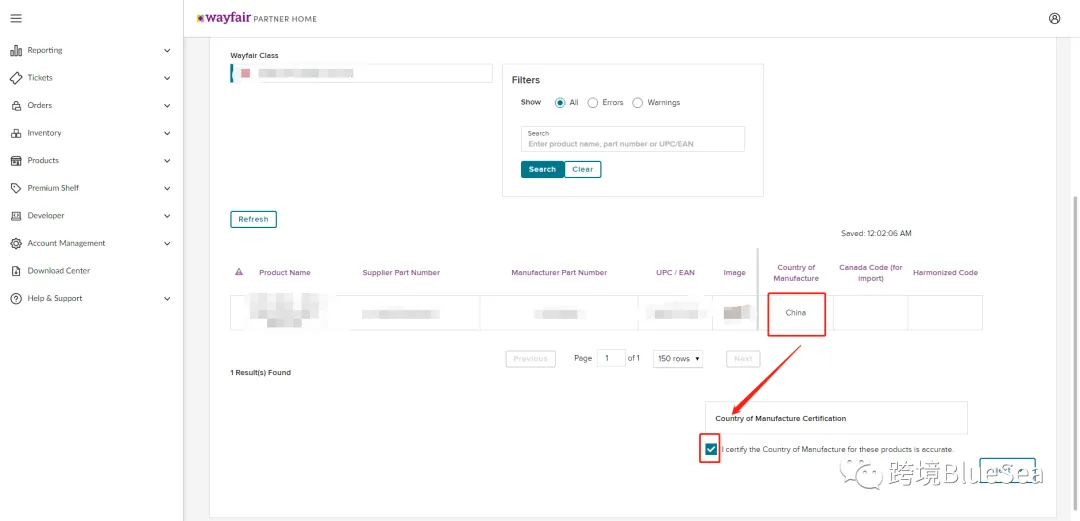Click the Search button in Filters
The height and width of the screenshot is (521, 1080).
click(542, 170)
